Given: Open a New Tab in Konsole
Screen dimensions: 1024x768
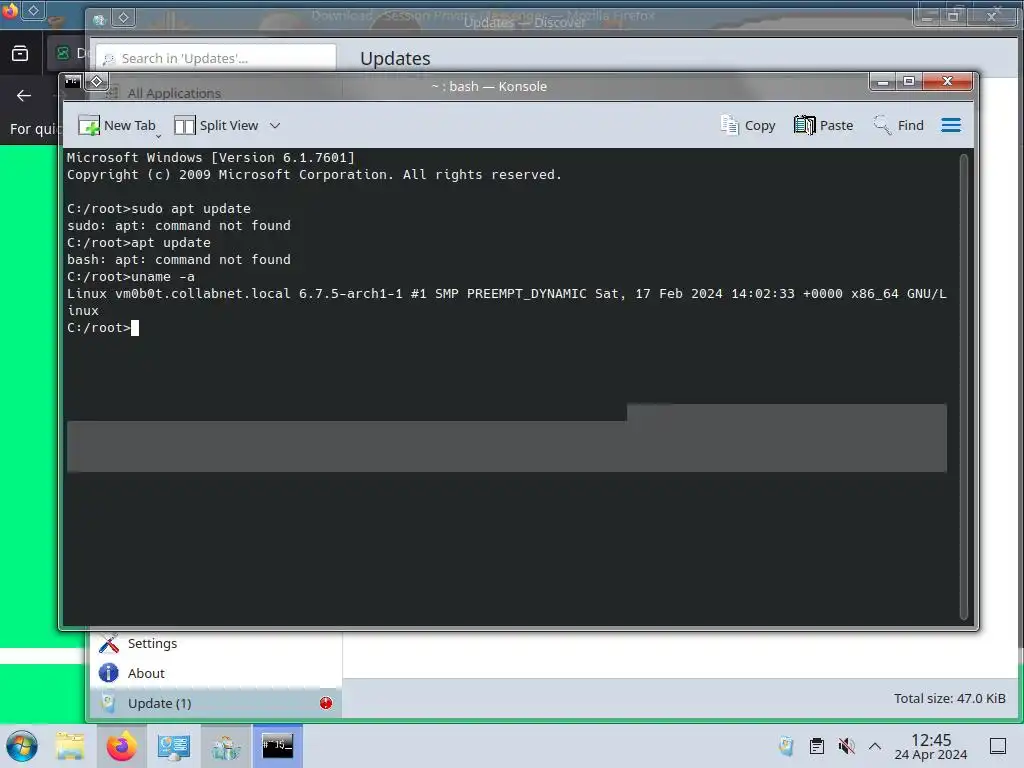Looking at the screenshot, I should (x=116, y=125).
